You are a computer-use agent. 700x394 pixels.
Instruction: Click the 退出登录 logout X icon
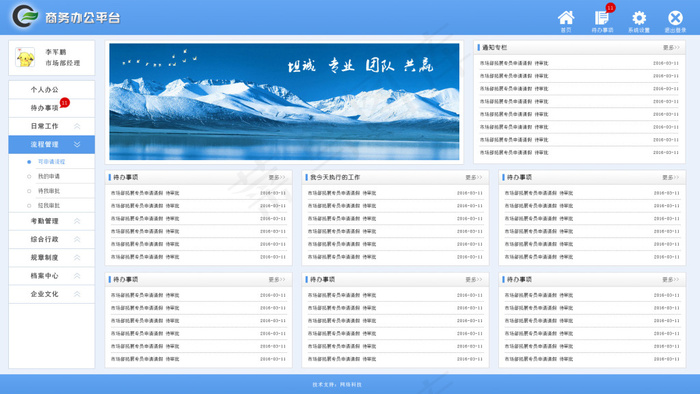point(675,18)
